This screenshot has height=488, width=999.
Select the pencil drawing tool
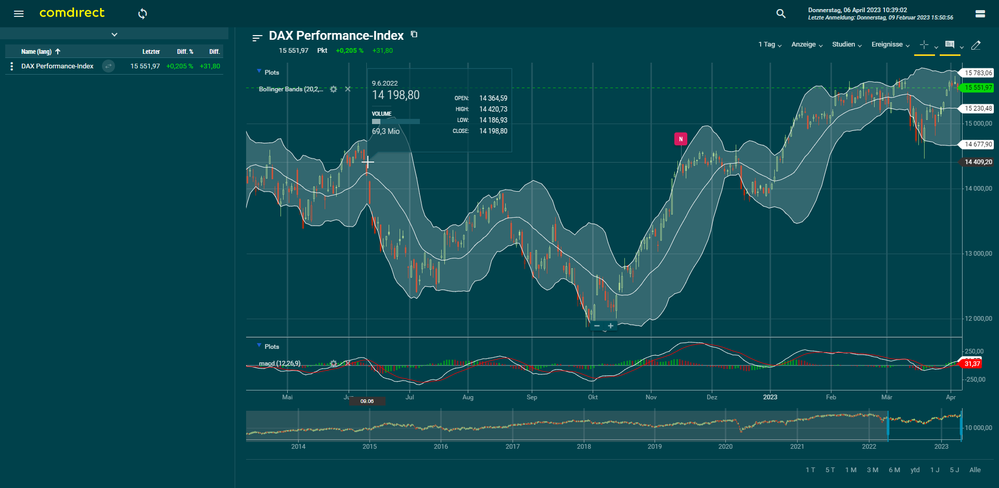(x=976, y=45)
